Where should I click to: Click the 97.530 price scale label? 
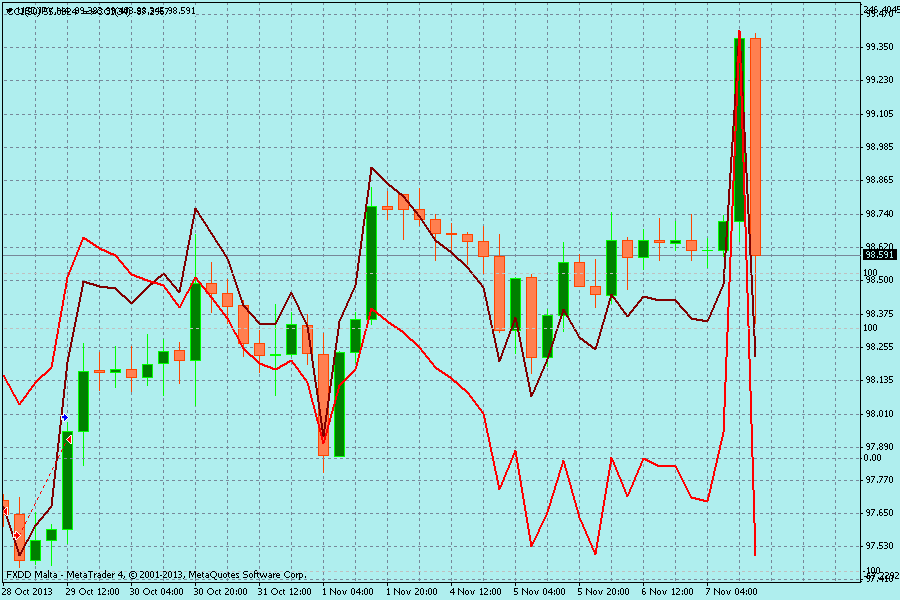coord(878,545)
